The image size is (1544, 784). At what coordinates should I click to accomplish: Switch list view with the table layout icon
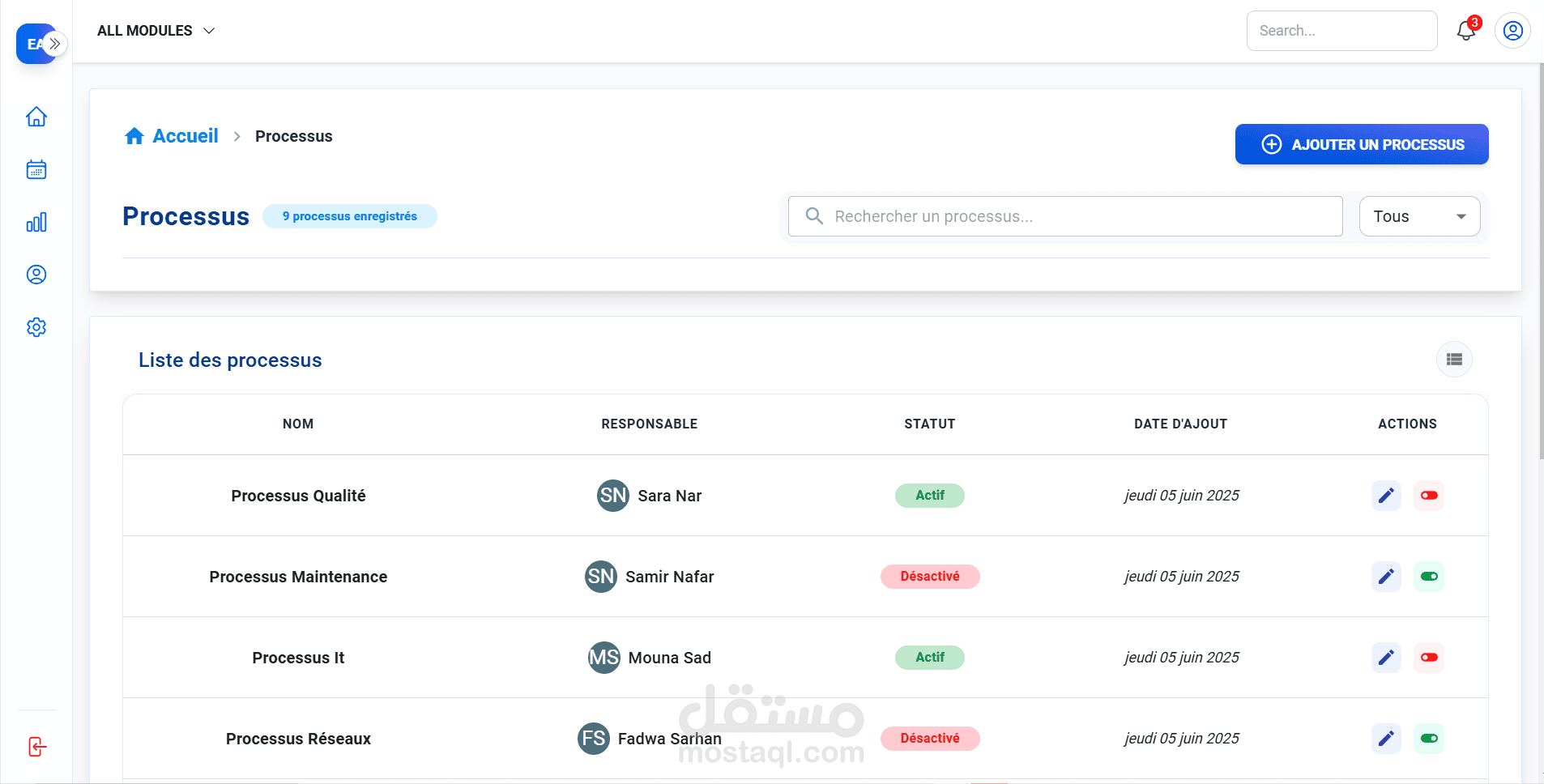coord(1454,360)
